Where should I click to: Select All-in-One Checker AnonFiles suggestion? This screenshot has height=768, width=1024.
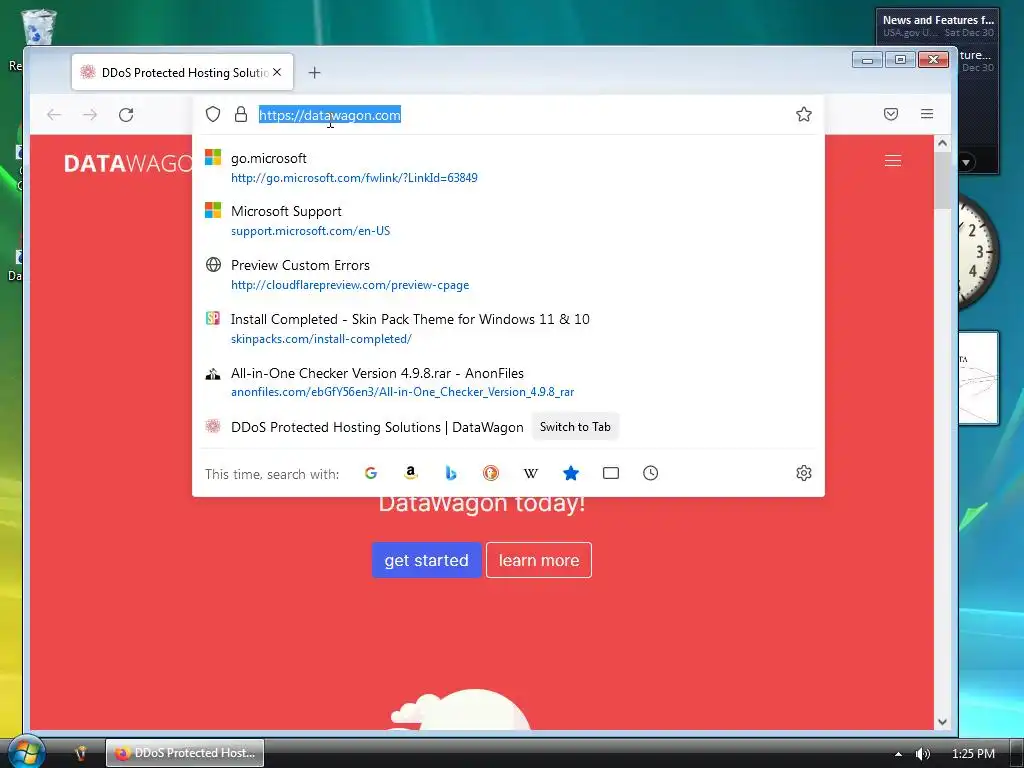pos(377,373)
